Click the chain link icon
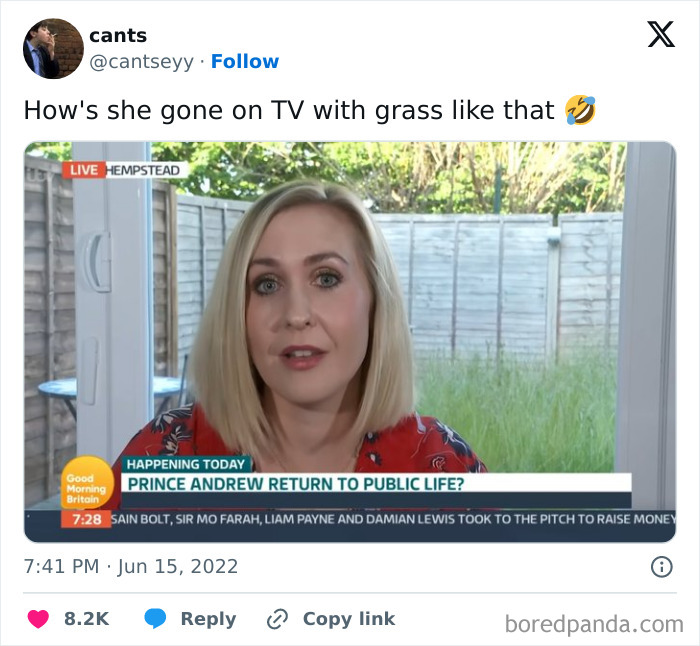This screenshot has width=700, height=646. point(277,619)
